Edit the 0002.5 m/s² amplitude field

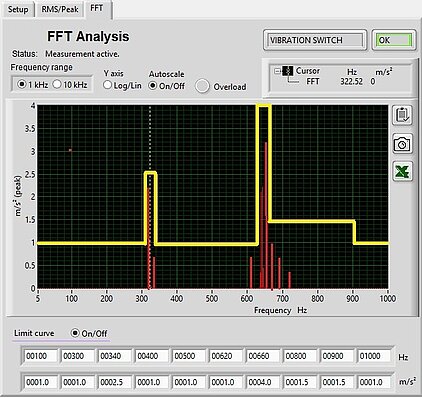click(114, 382)
